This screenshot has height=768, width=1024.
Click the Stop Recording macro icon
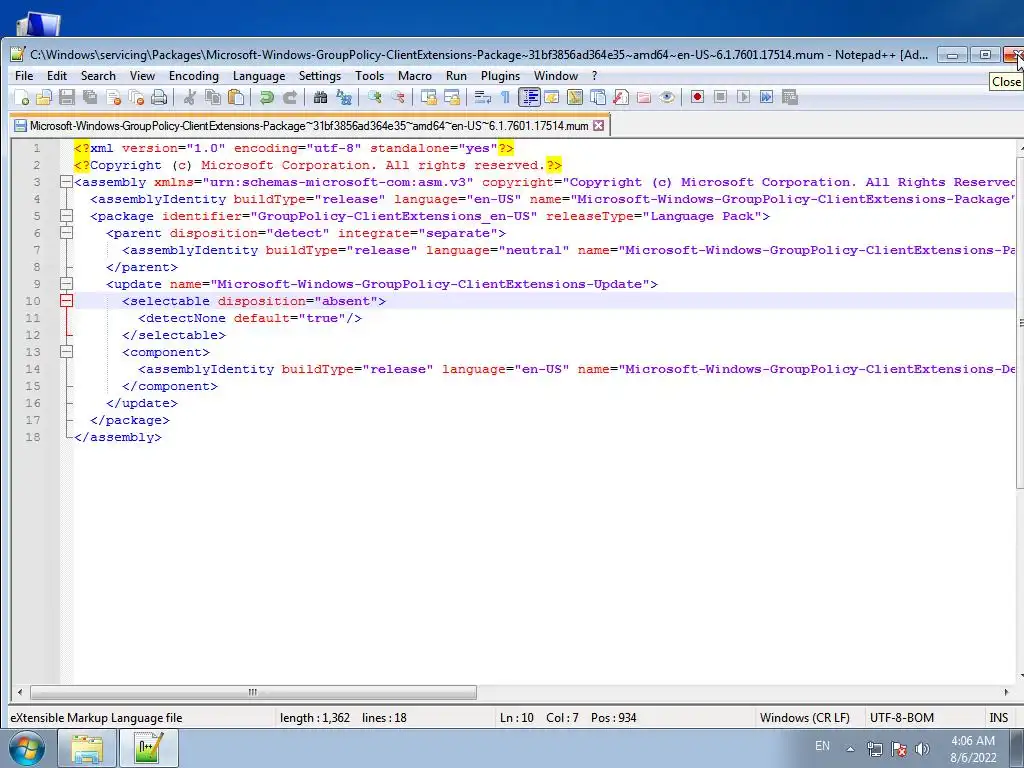pyautogui.click(x=720, y=98)
